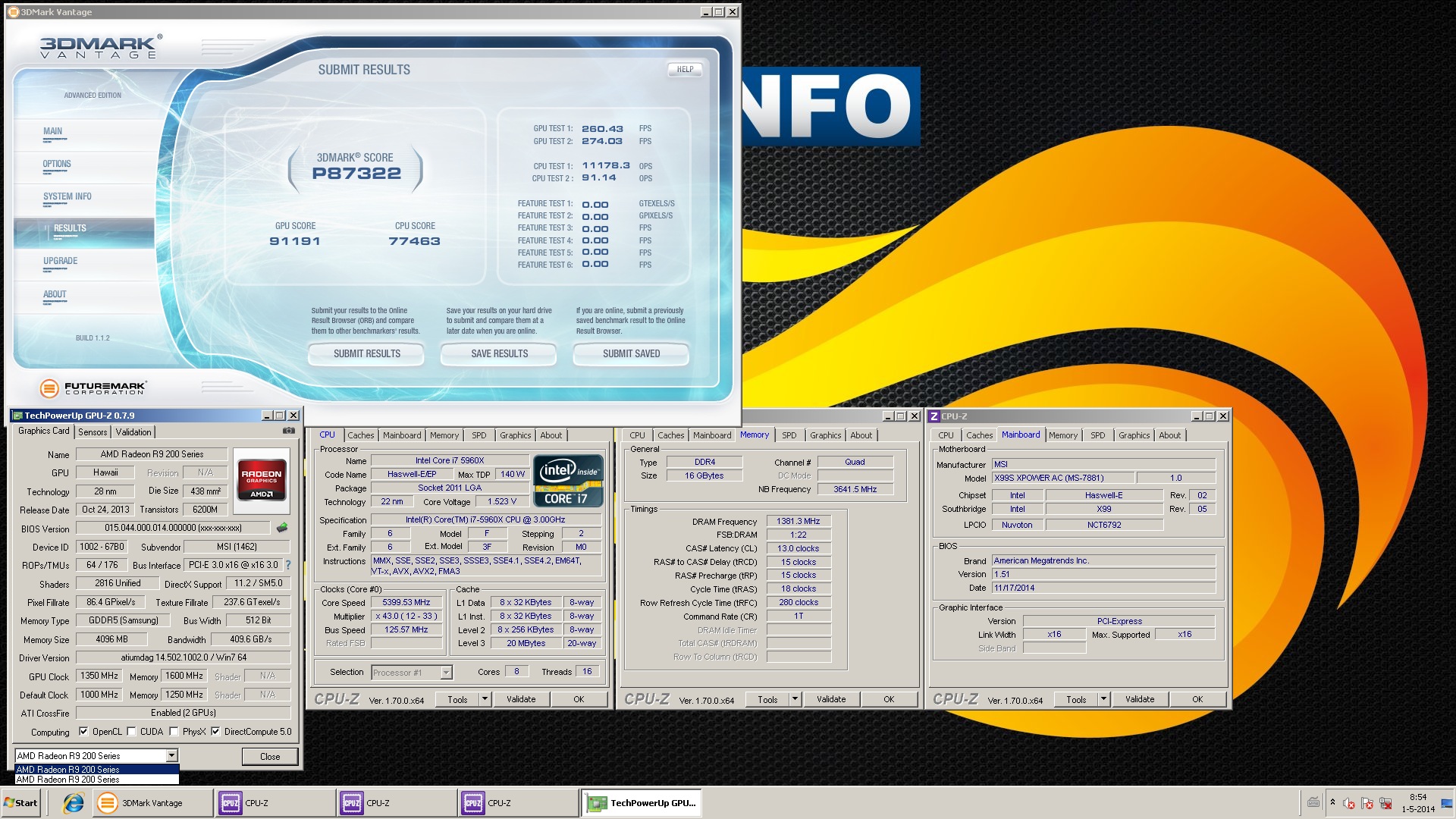Click the Submit Results button
This screenshot has height=819, width=1456.
[x=367, y=353]
